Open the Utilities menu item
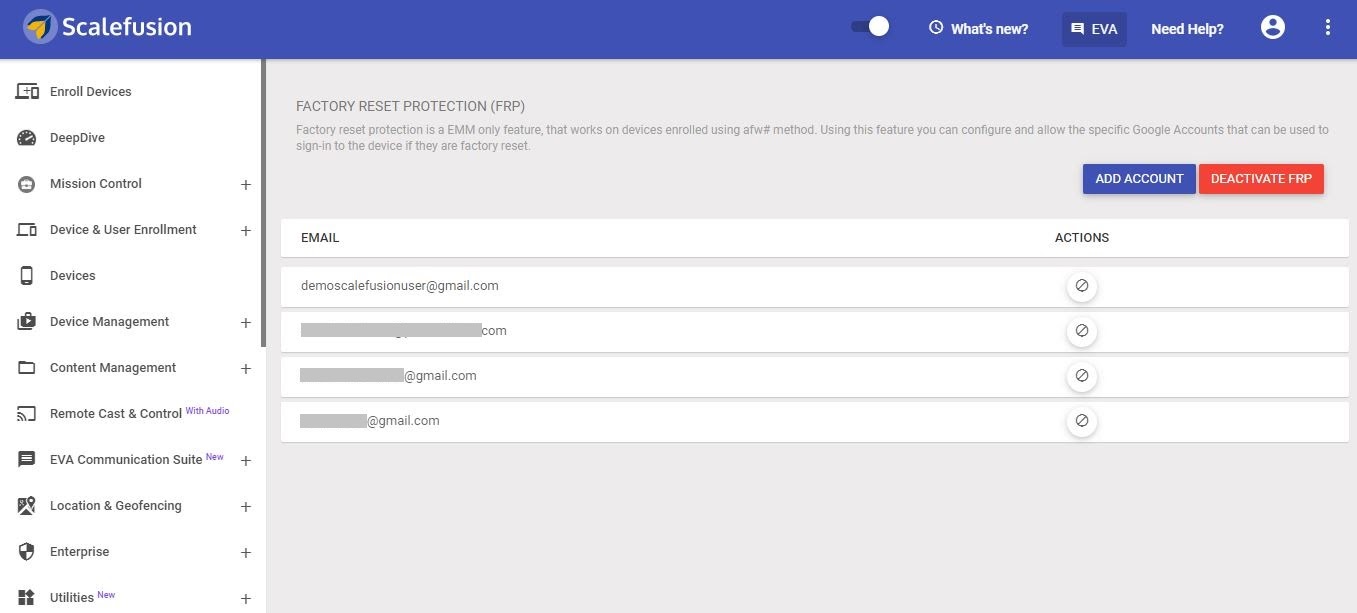The height and width of the screenshot is (613, 1357). pos(73,598)
